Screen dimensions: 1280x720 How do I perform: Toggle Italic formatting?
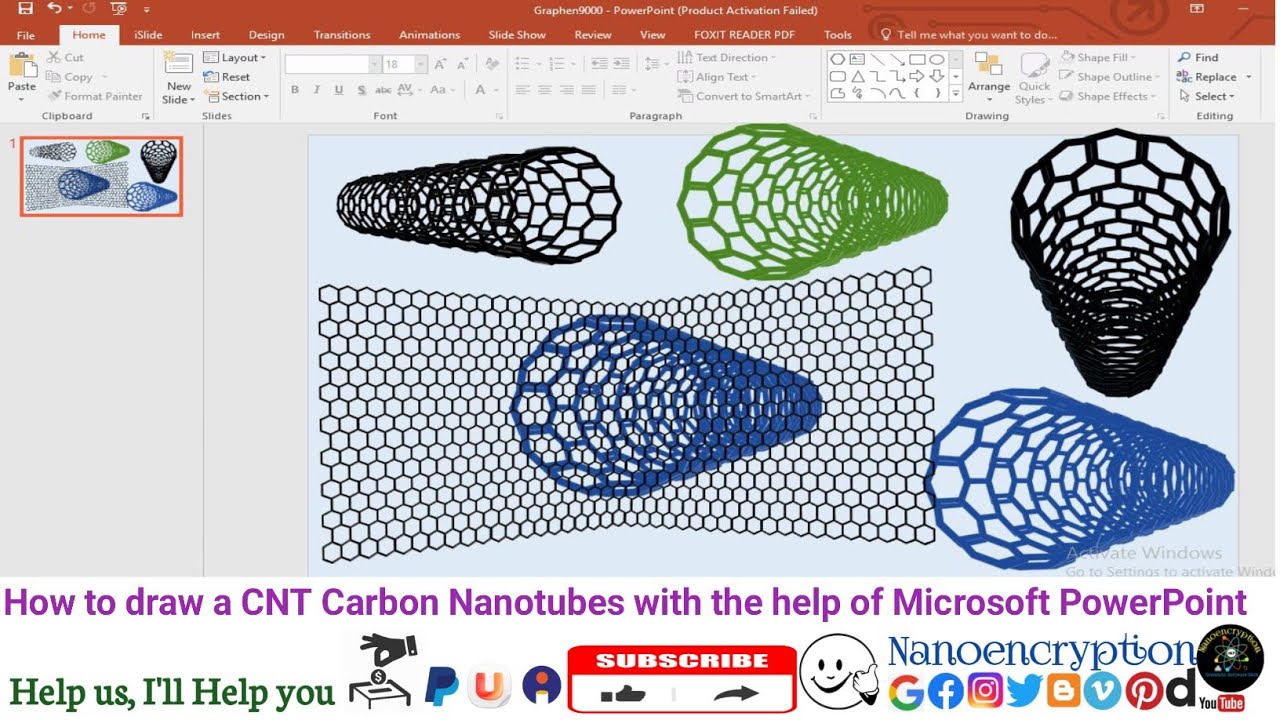coord(317,90)
